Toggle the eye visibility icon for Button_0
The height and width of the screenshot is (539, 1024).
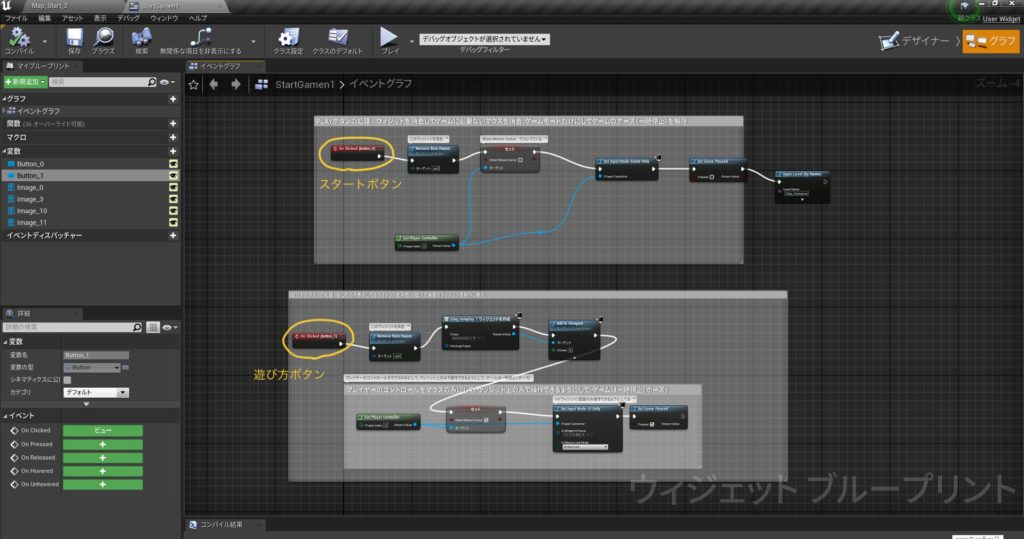172,162
